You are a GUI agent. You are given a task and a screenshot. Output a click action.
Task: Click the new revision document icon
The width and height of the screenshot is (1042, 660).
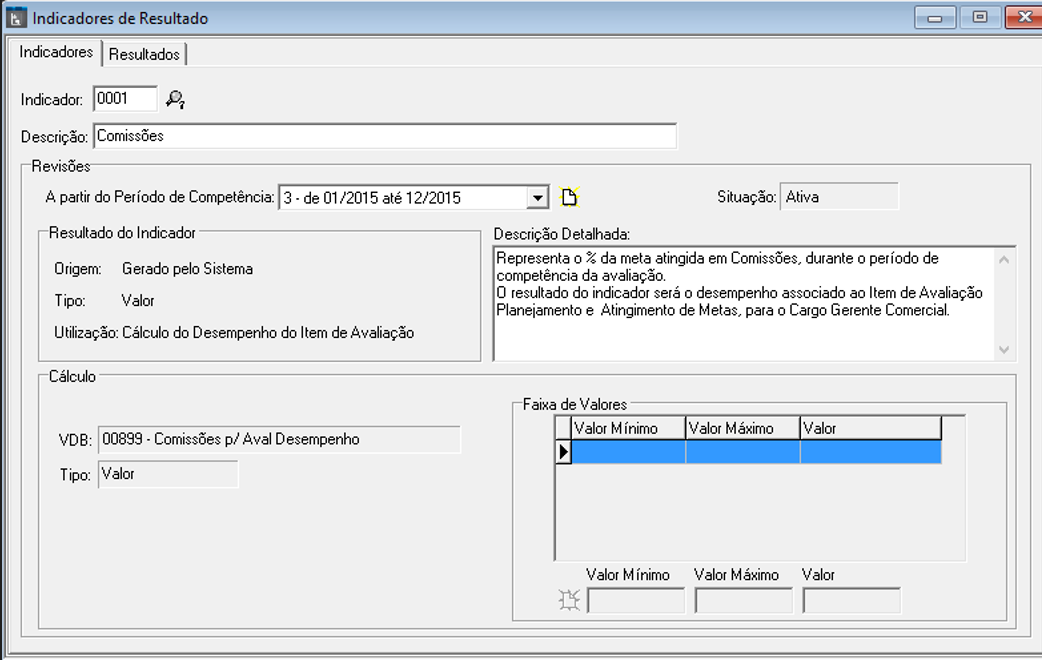570,197
